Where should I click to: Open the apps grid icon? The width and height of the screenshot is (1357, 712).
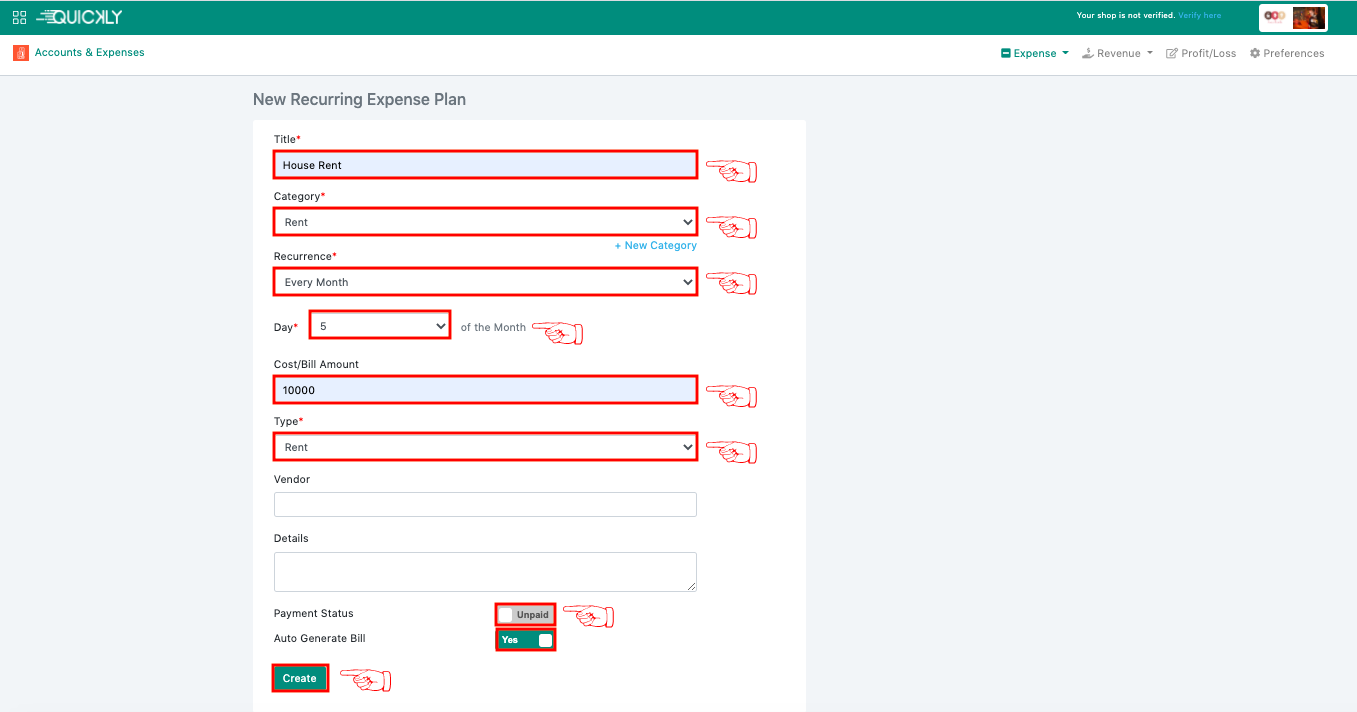[x=19, y=17]
